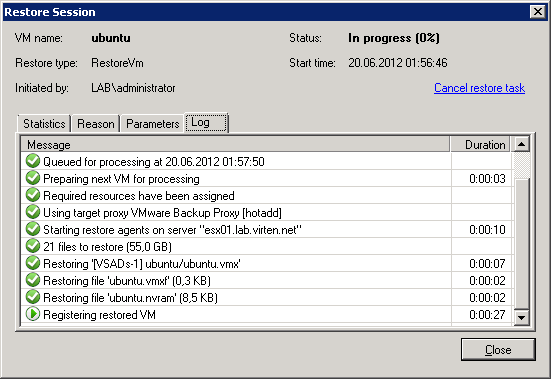Click the Message column header
Viewport: 551px width, 379px height.
click(x=235, y=144)
